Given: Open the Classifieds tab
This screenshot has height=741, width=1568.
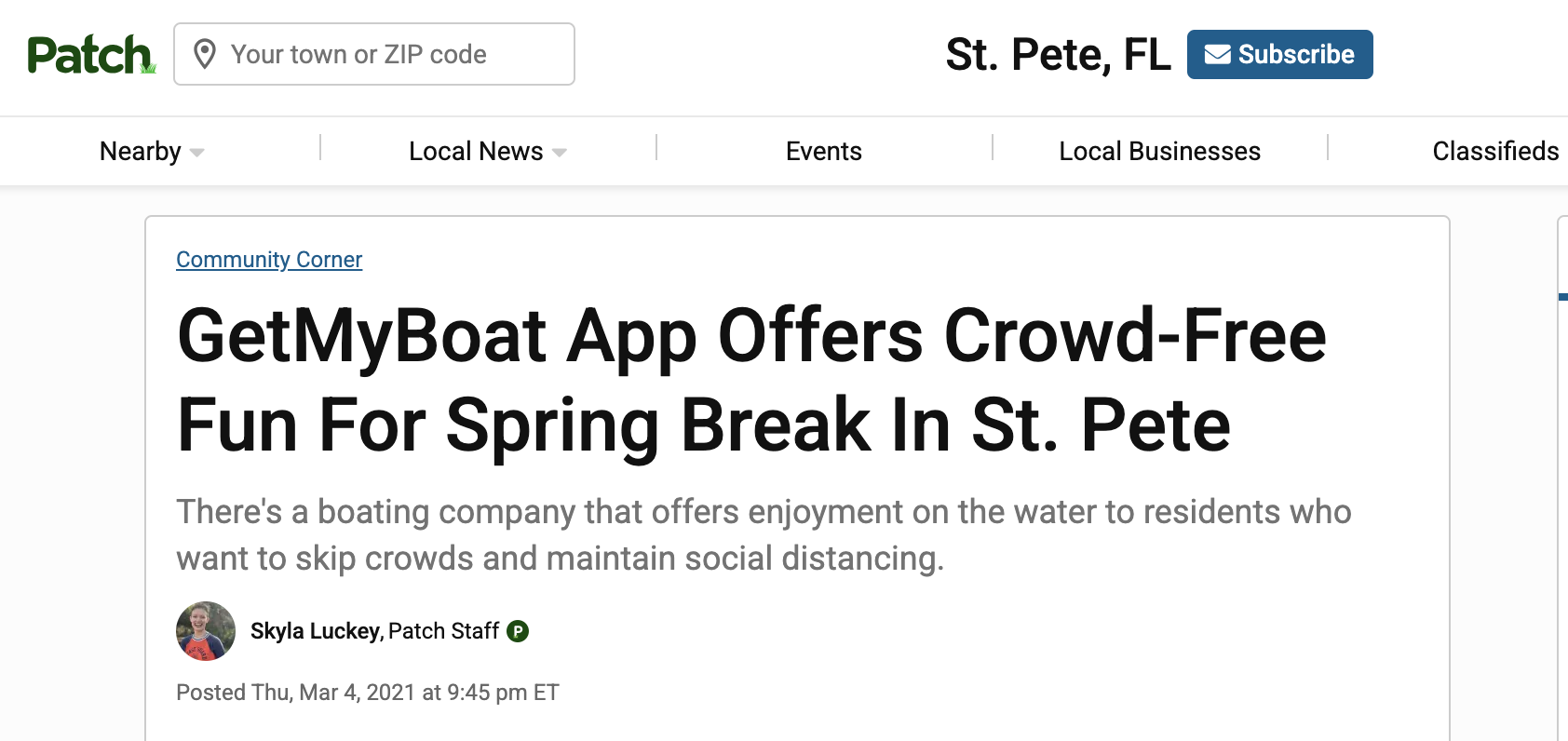Looking at the screenshot, I should click(1494, 151).
